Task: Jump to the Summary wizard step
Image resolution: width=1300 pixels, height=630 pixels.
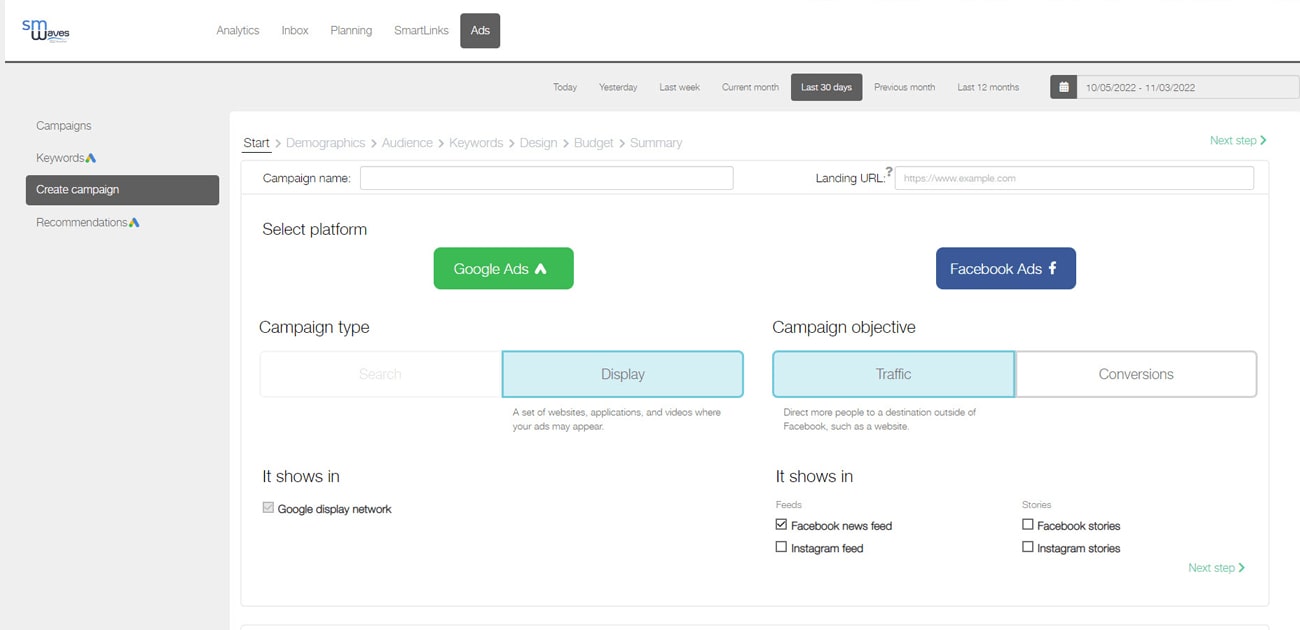Action: point(656,143)
